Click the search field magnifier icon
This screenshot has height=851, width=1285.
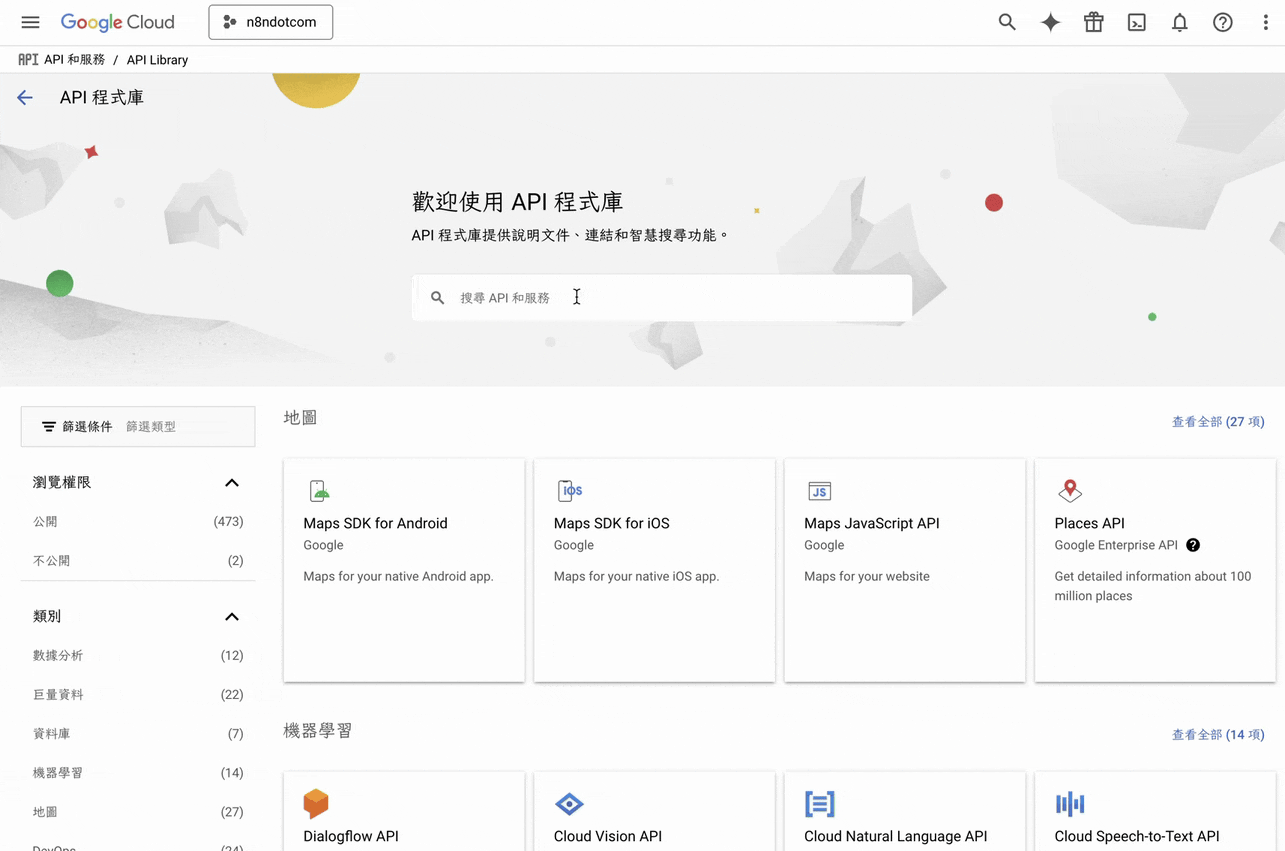click(x=438, y=297)
